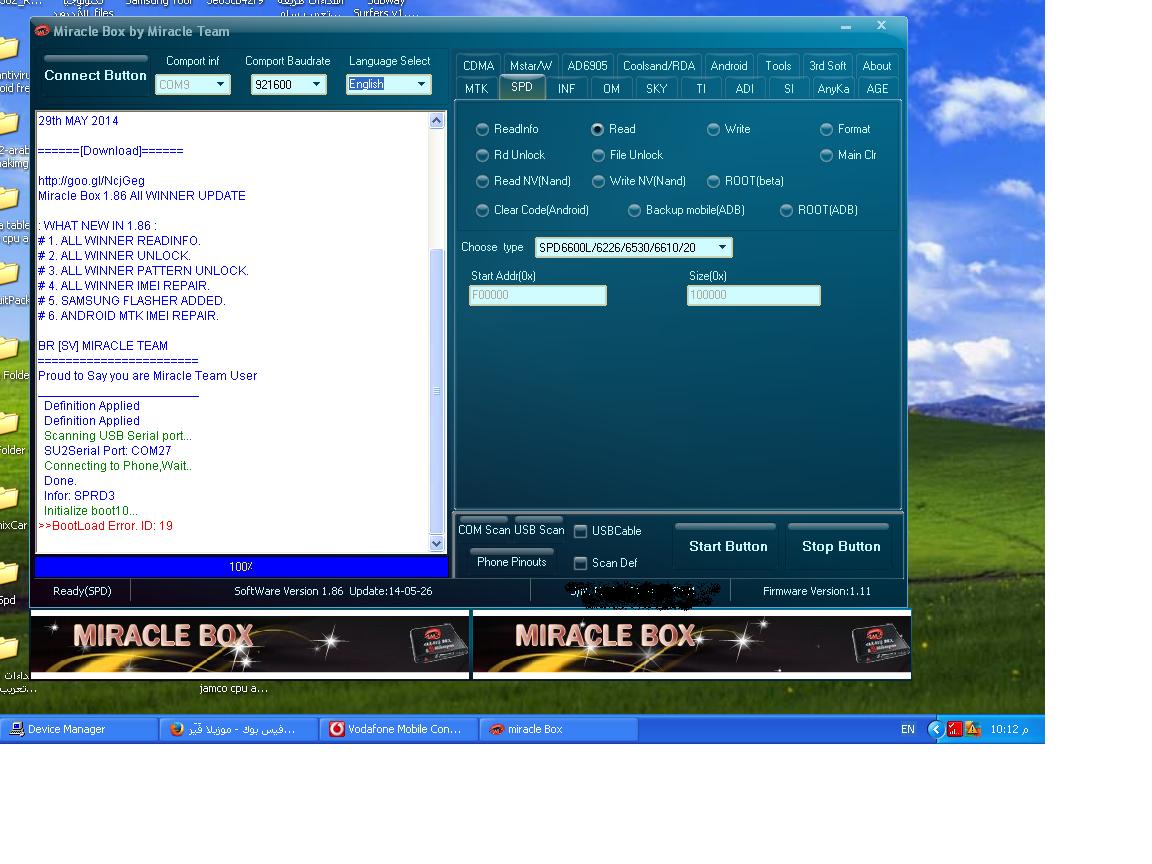
Task: Click the Start Button
Action: [728, 546]
